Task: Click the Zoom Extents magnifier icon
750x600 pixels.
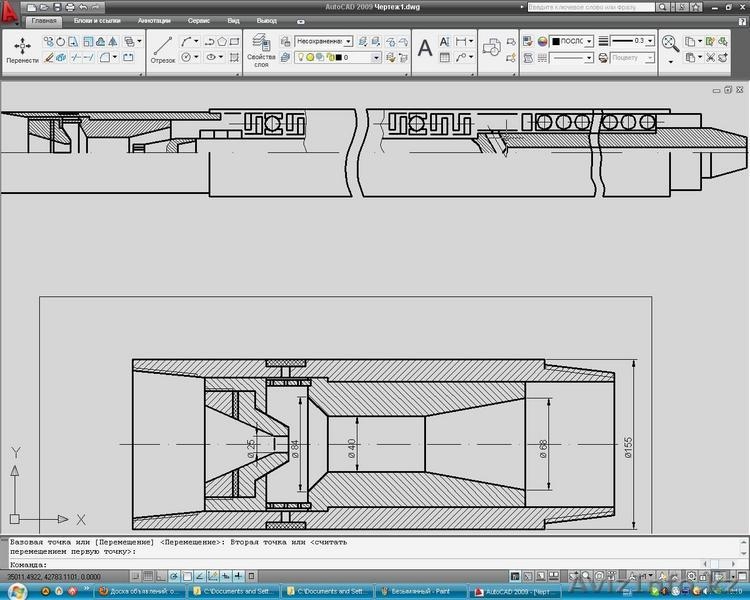Action: pos(670,44)
